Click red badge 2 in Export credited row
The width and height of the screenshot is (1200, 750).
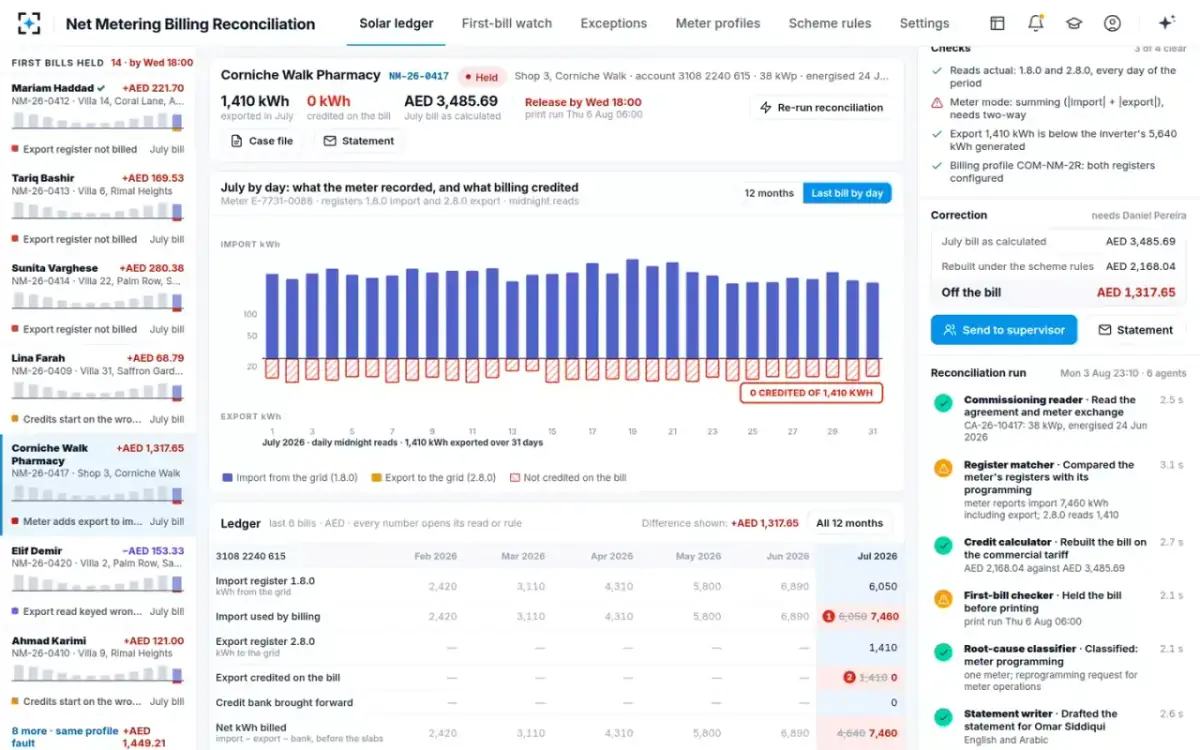pos(850,678)
